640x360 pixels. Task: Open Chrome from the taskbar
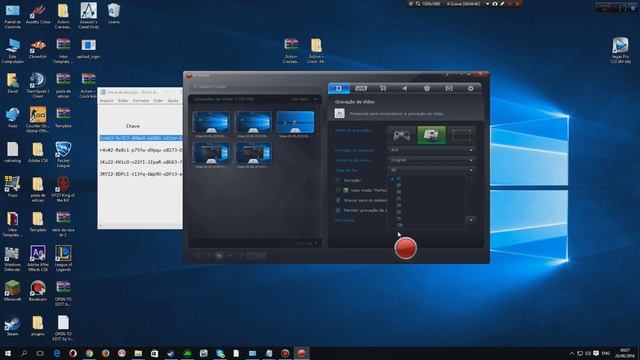click(89, 353)
